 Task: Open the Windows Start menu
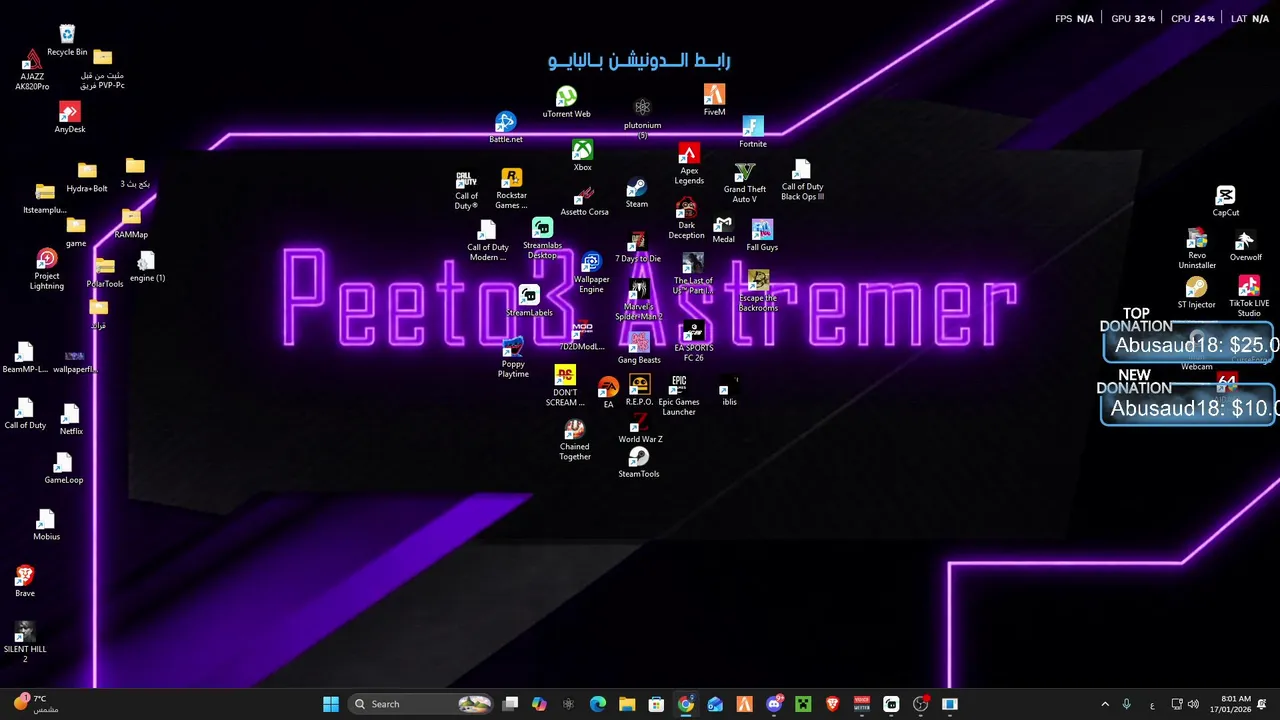tap(331, 704)
